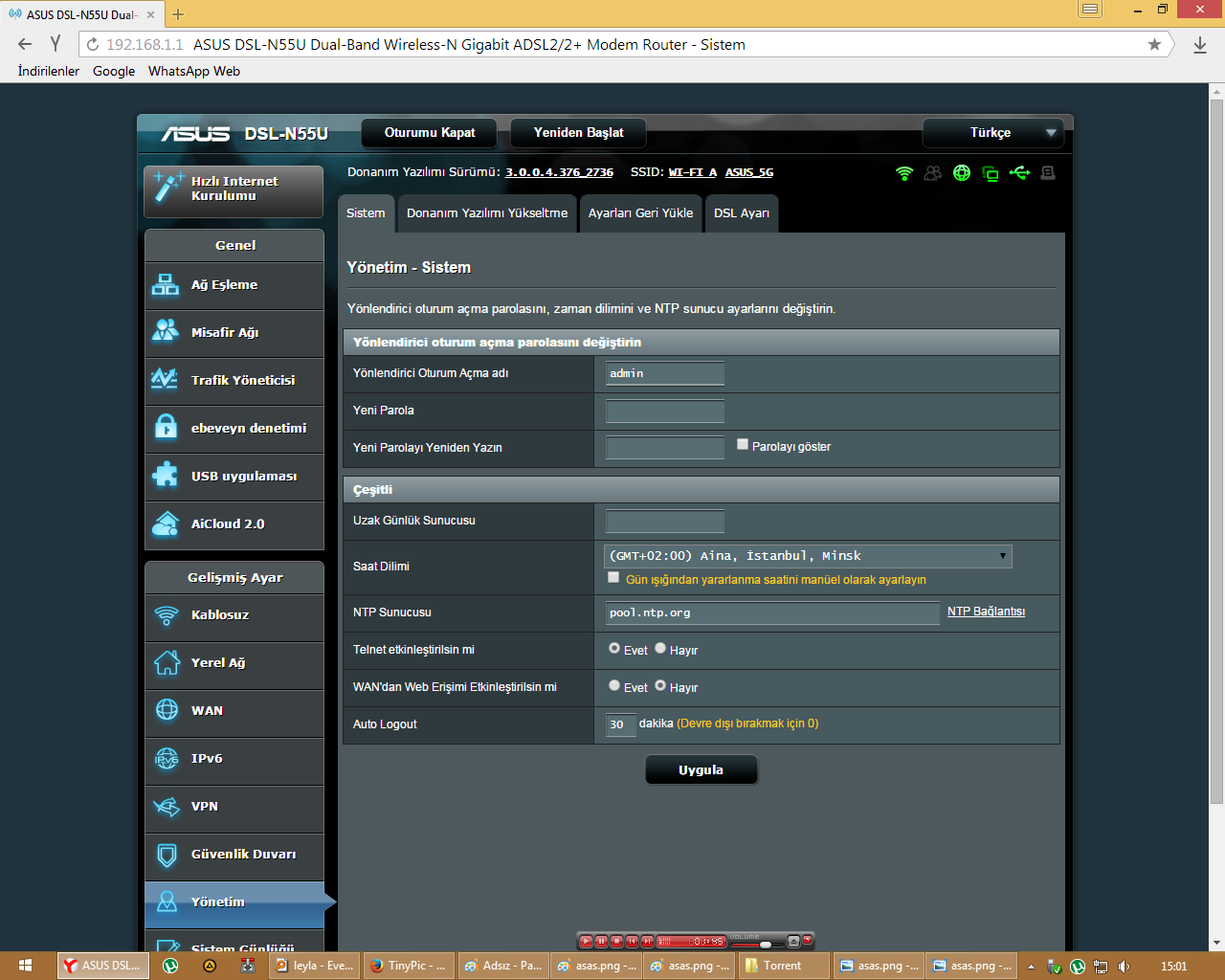Click green internet globe status icon

click(962, 173)
